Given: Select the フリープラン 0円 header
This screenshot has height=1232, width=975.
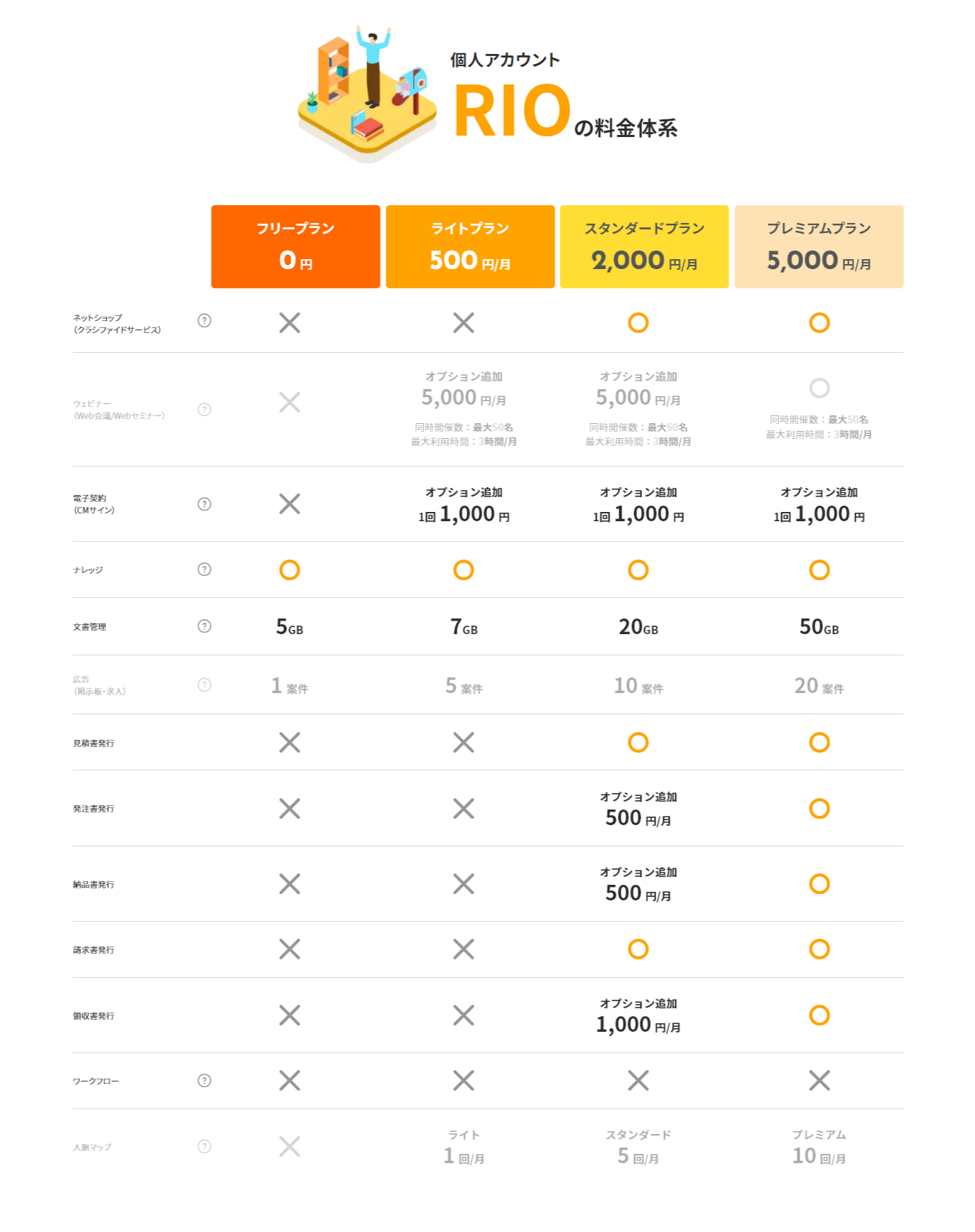Looking at the screenshot, I should pyautogui.click(x=295, y=246).
